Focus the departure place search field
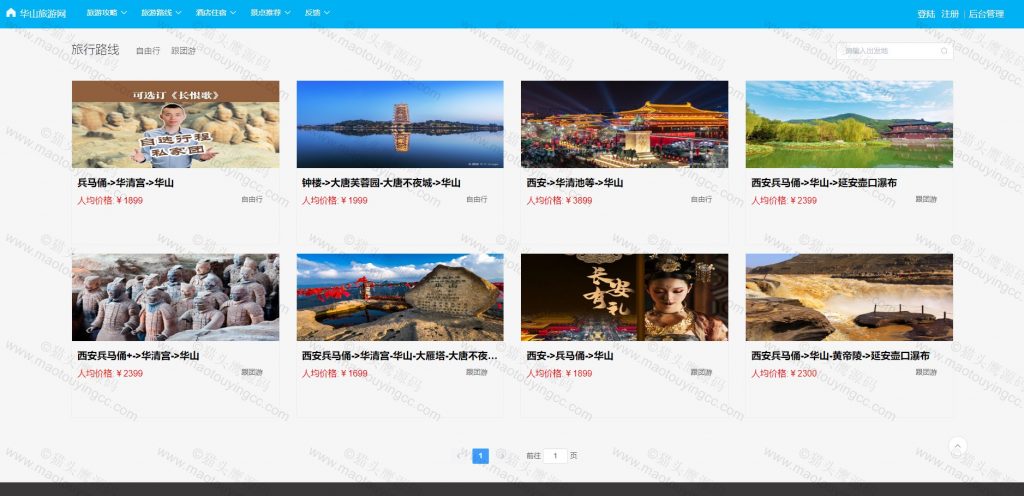The height and width of the screenshot is (496, 1024). point(894,51)
